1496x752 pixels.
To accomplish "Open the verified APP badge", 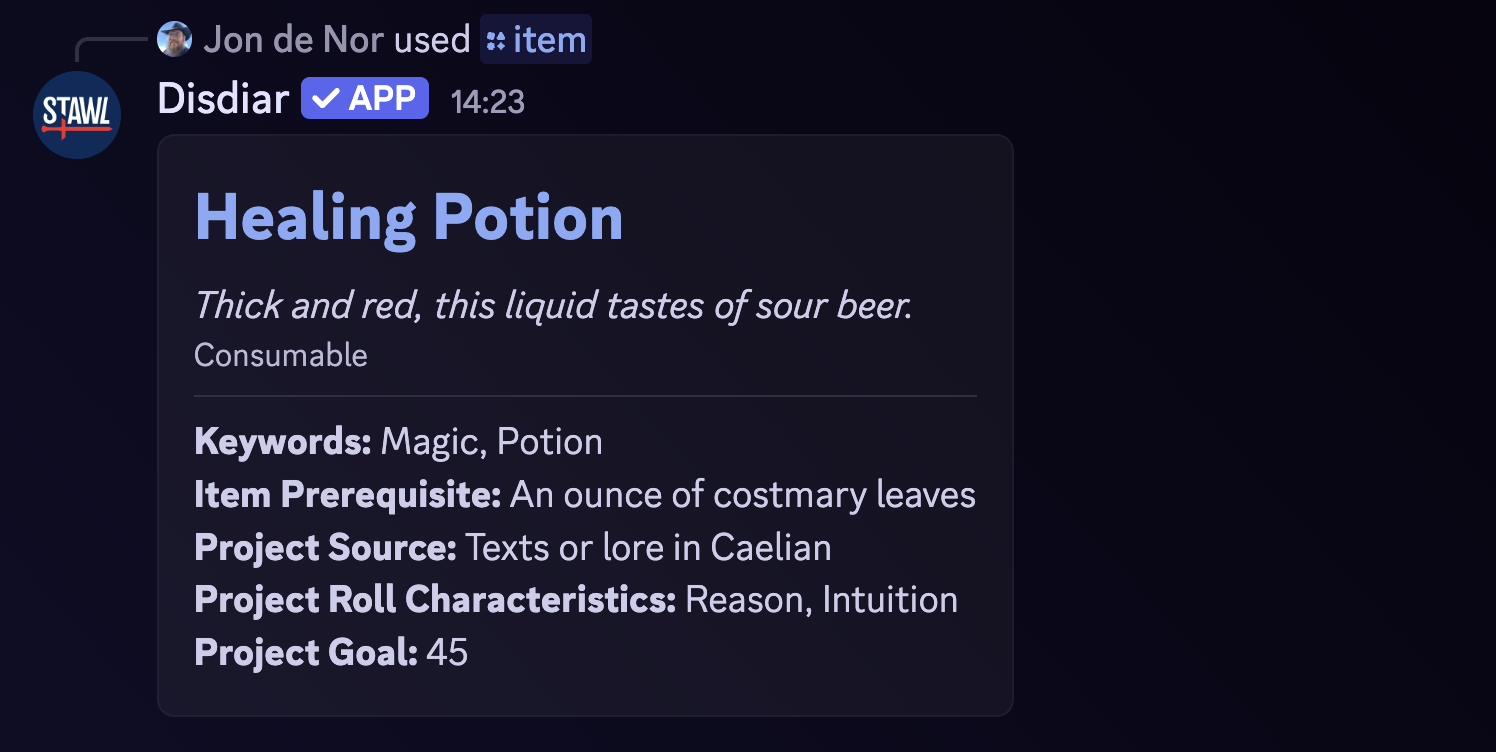I will click(x=364, y=98).
